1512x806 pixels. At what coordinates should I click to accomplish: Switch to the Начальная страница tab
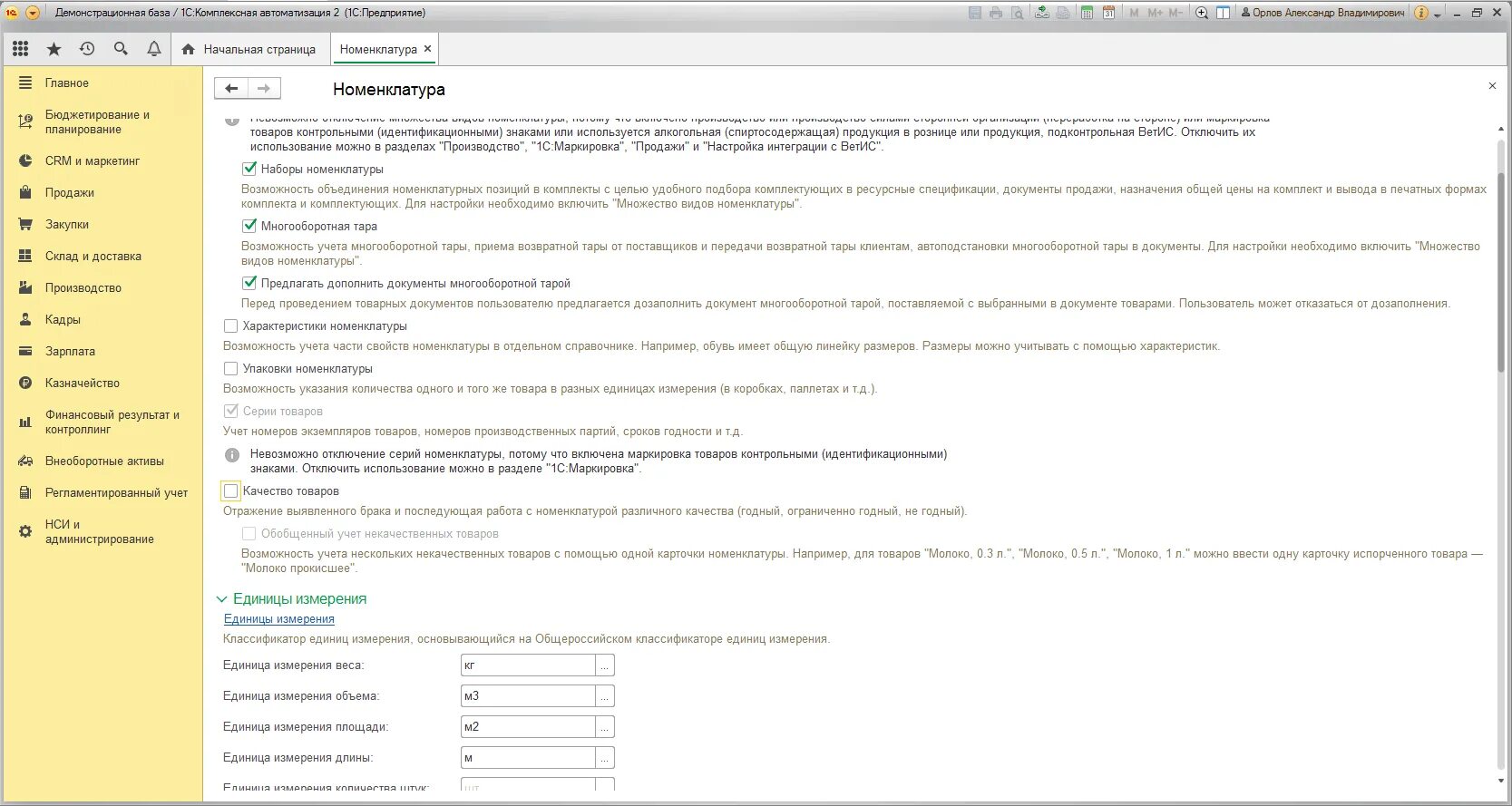249,49
